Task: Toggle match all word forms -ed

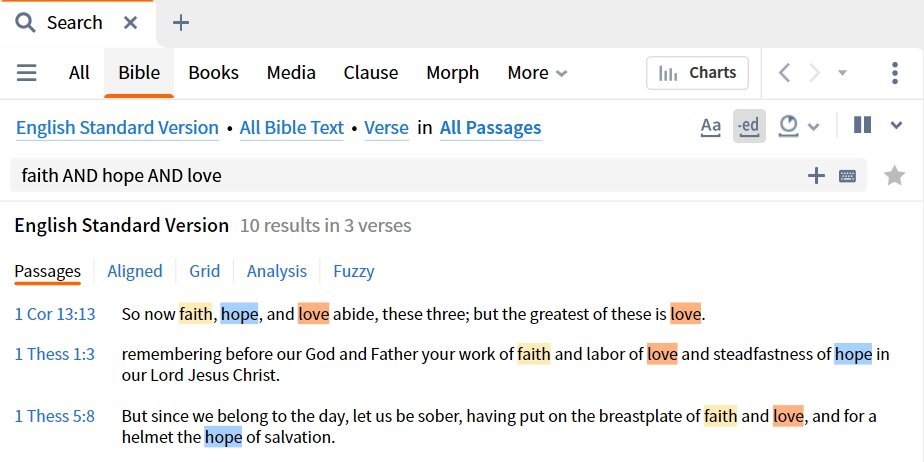Action: (x=749, y=126)
